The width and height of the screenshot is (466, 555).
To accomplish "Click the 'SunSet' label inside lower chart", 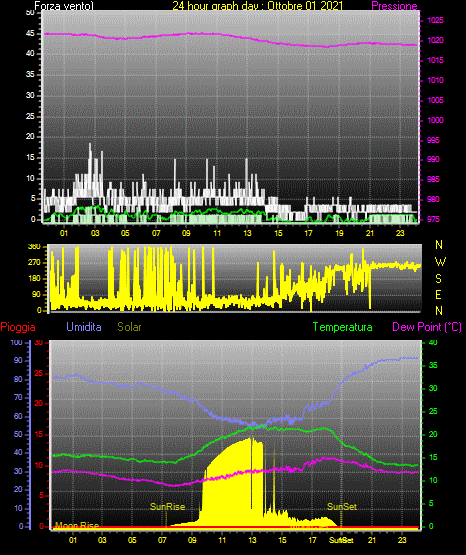I will tap(341, 507).
